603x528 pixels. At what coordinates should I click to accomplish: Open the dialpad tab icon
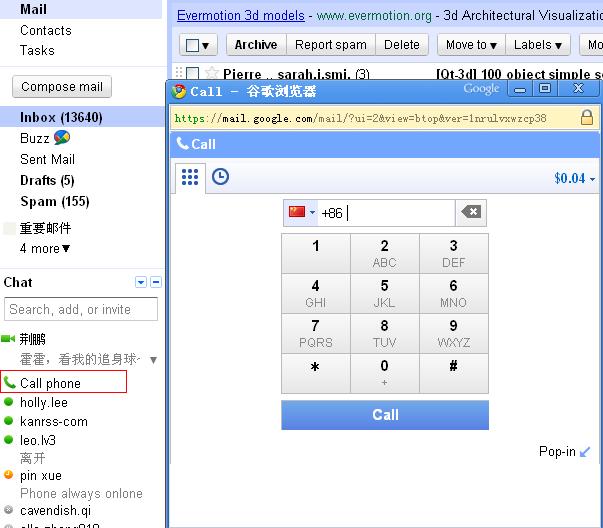coord(190,177)
